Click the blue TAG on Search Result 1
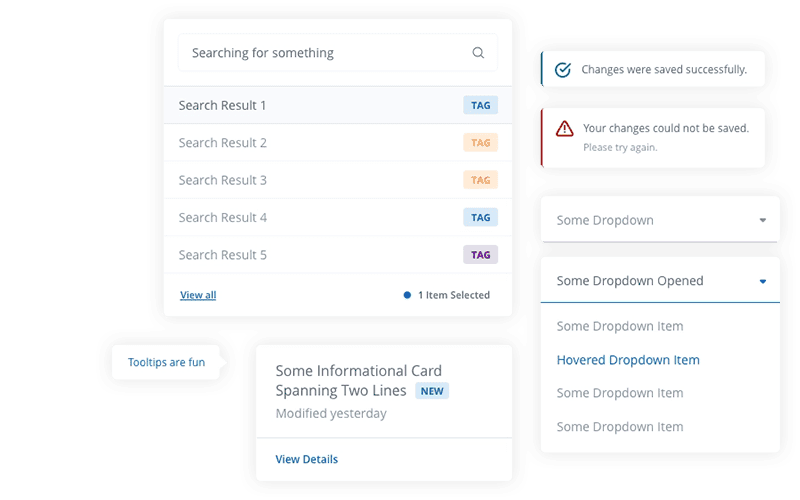800x500 pixels. (x=481, y=105)
